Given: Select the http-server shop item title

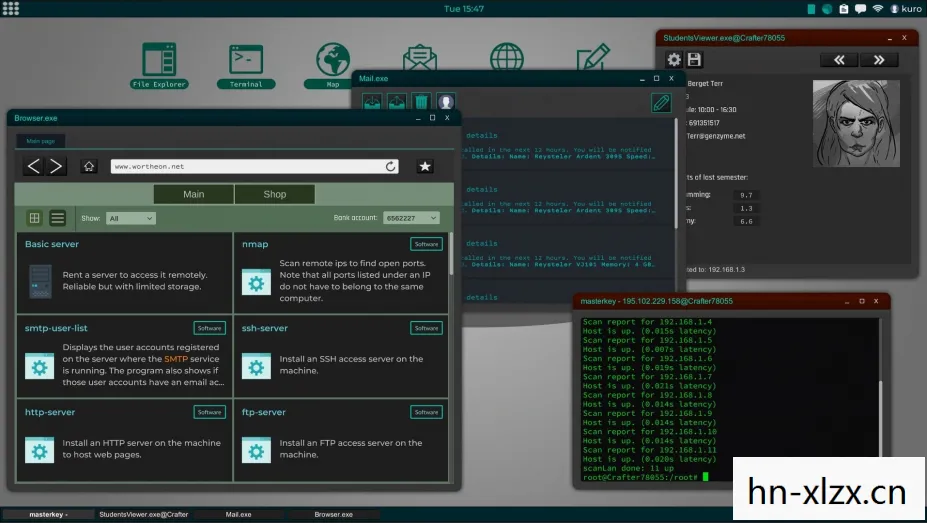Looking at the screenshot, I should click(x=50, y=412).
